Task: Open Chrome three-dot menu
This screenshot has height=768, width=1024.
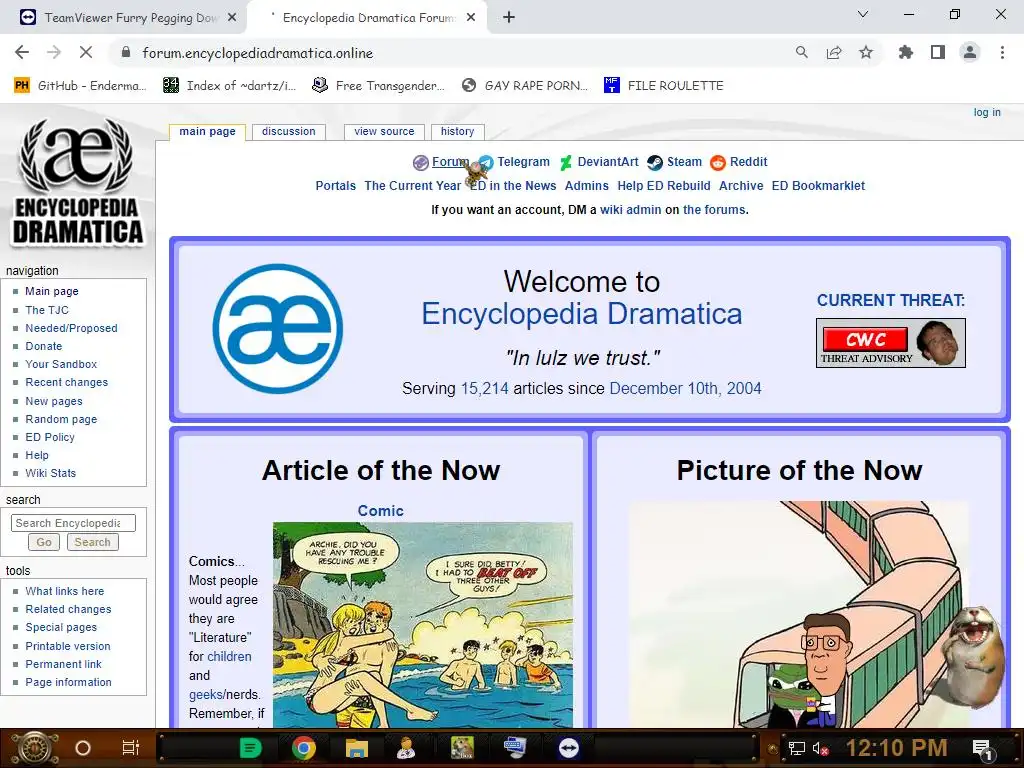Action: [1002, 52]
